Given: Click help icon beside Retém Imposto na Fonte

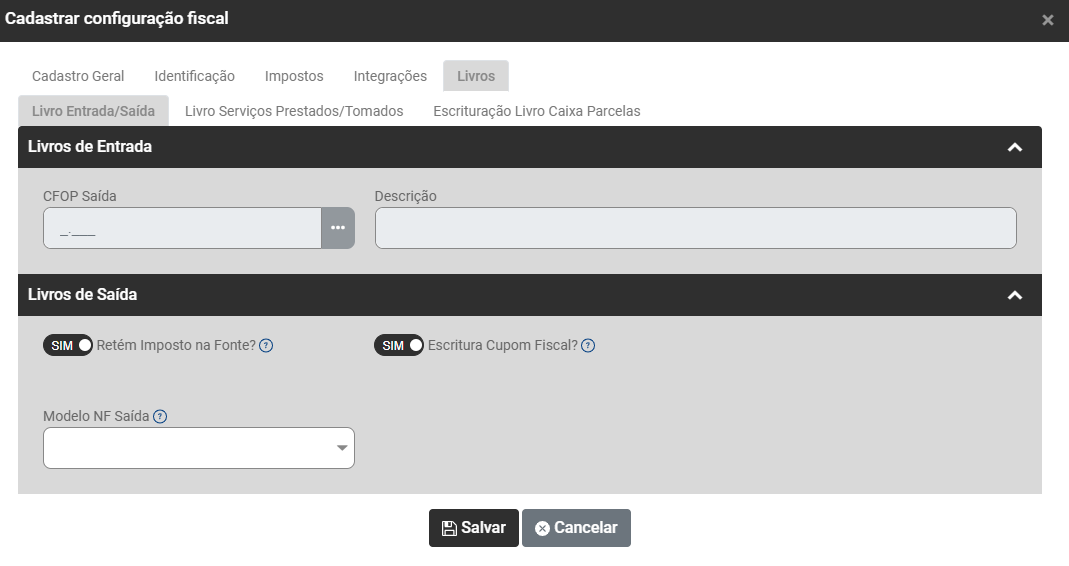Looking at the screenshot, I should pyautogui.click(x=266, y=346).
